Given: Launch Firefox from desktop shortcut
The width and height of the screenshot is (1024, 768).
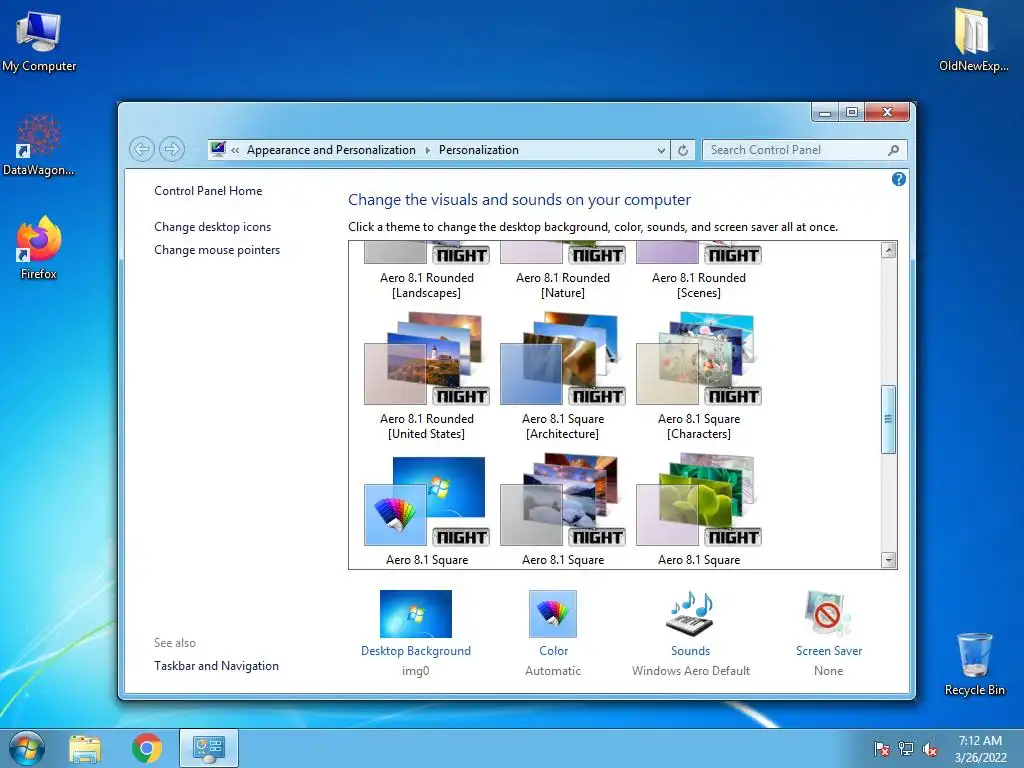Looking at the screenshot, I should point(39,248).
